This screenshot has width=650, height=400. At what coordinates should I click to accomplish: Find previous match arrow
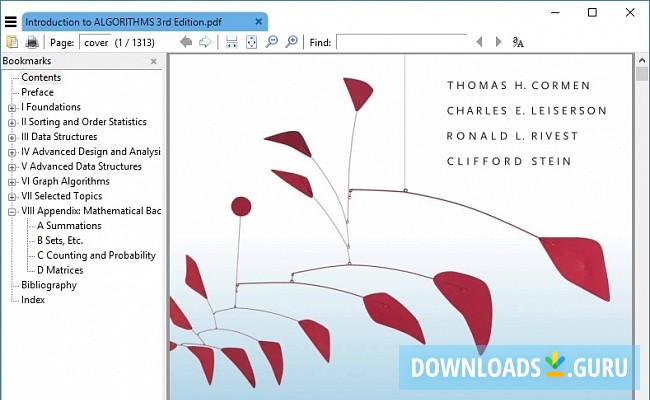coord(479,42)
